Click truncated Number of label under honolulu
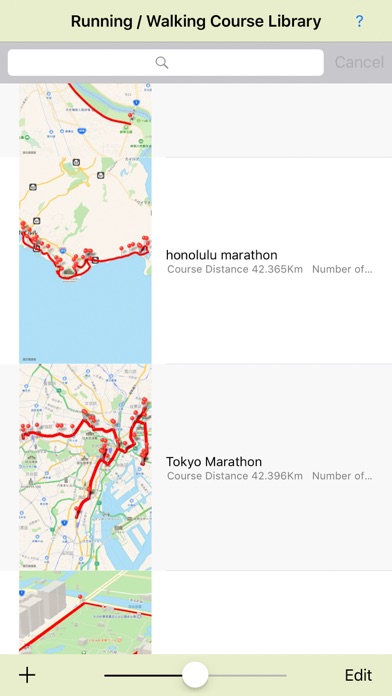The image size is (392, 696). pyautogui.click(x=342, y=269)
